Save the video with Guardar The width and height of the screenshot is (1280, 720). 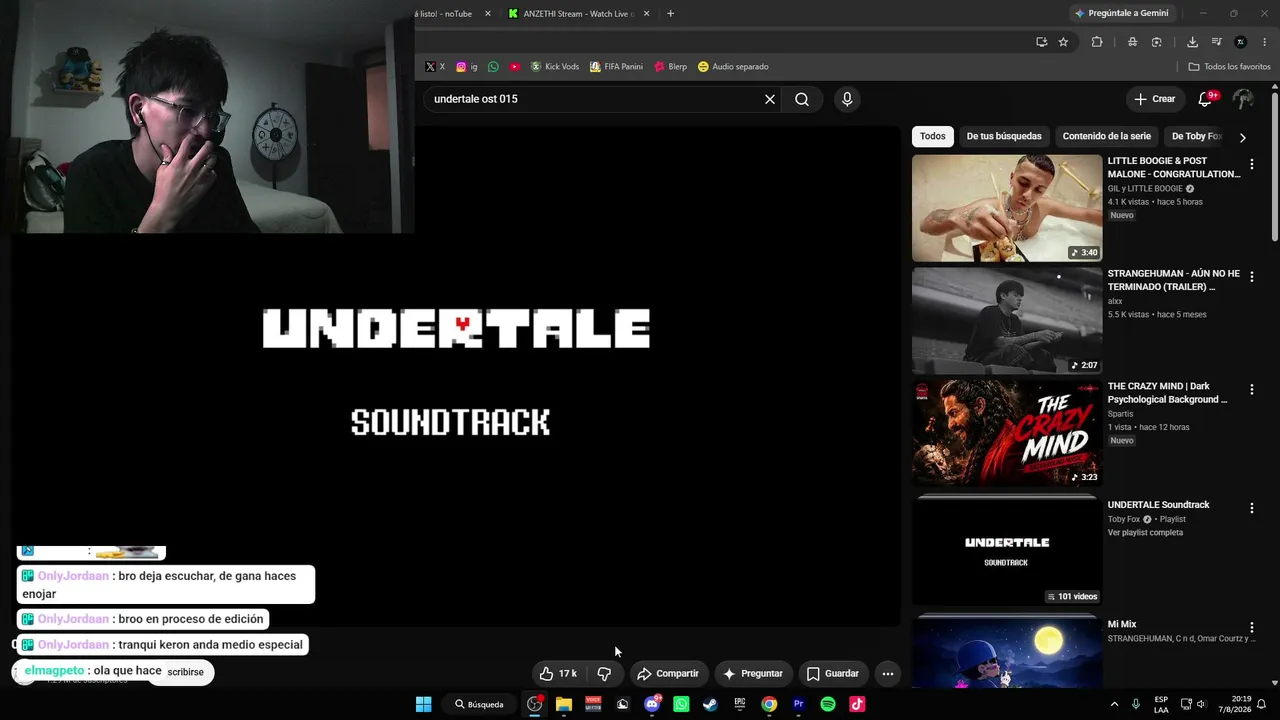[833, 674]
